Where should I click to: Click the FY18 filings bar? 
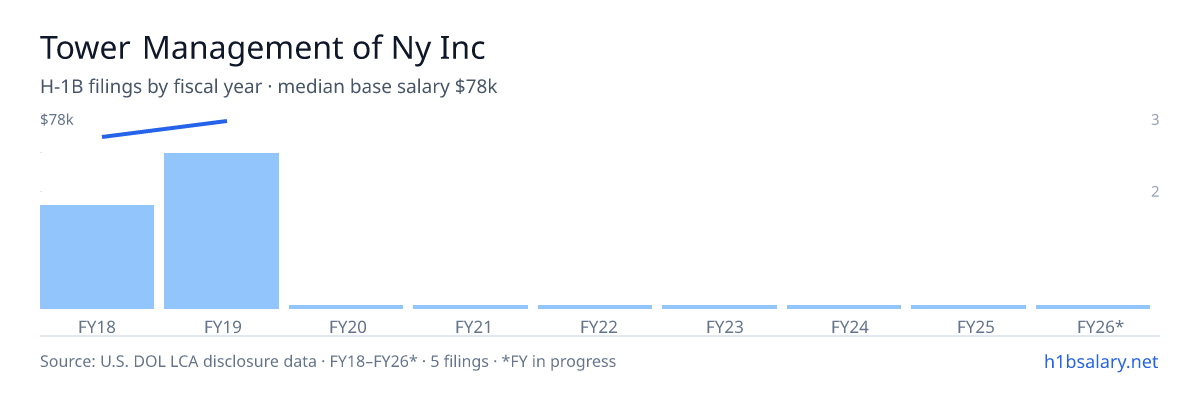tap(97, 257)
